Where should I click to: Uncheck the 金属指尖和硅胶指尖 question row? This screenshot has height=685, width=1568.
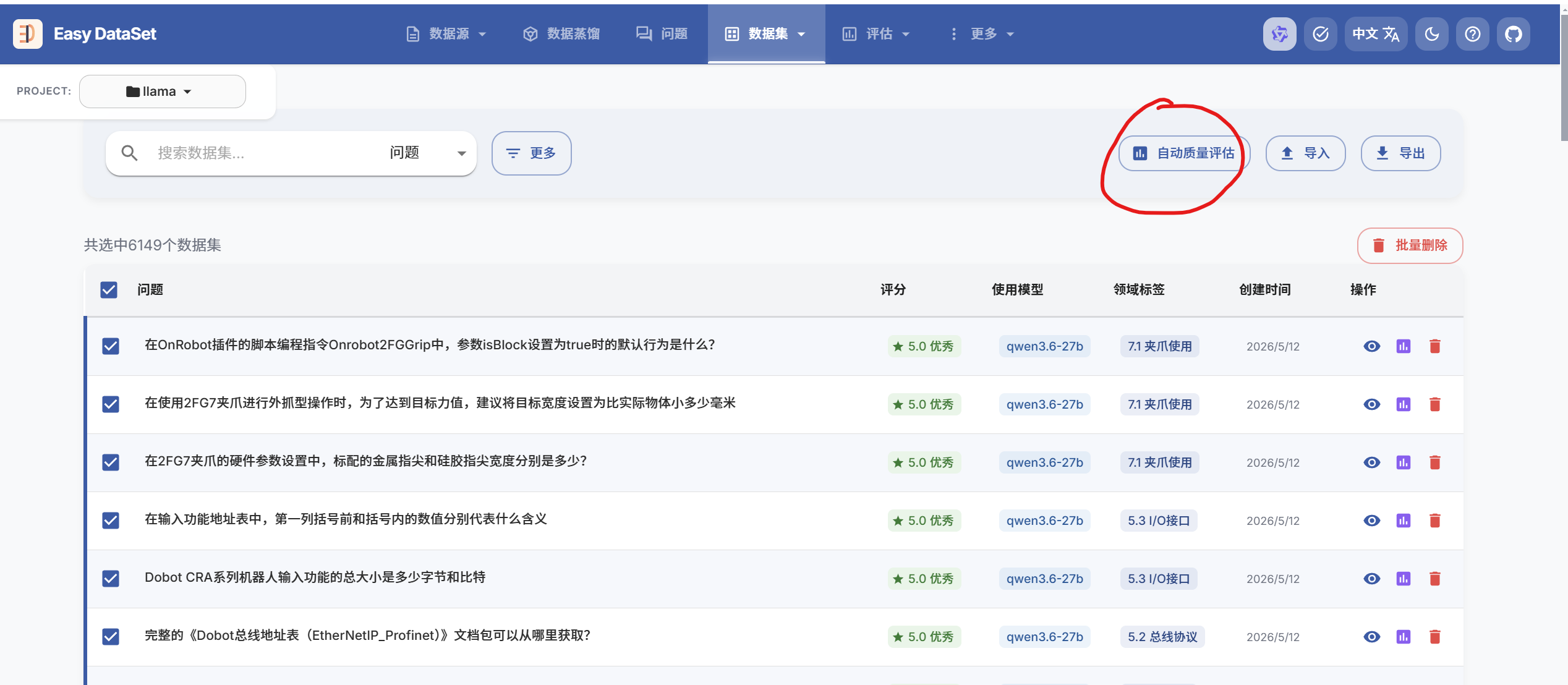[111, 462]
